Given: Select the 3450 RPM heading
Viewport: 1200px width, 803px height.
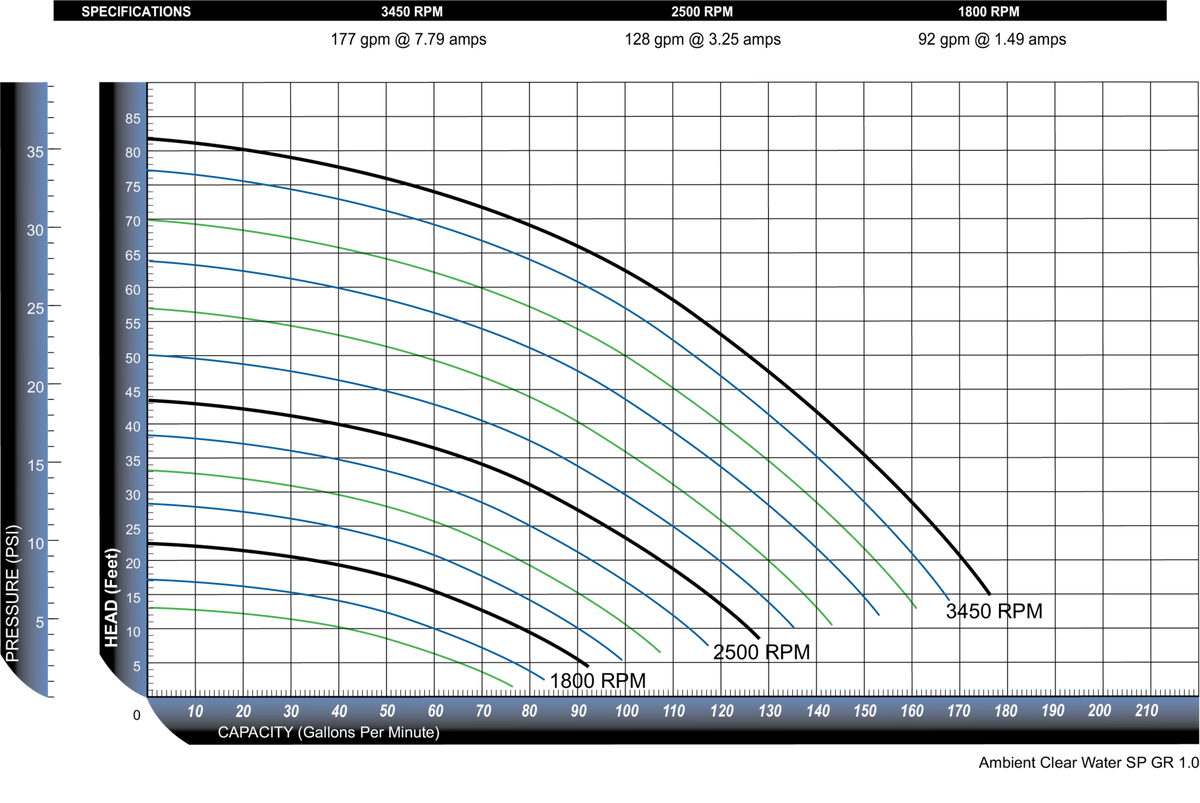Looking at the screenshot, I should 412,13.
